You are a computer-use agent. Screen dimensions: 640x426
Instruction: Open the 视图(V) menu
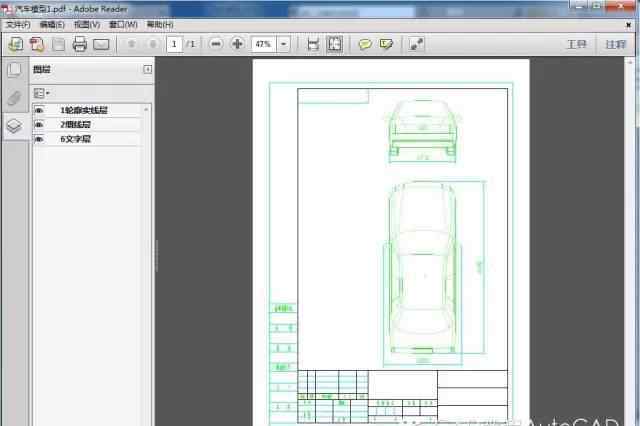tap(87, 25)
